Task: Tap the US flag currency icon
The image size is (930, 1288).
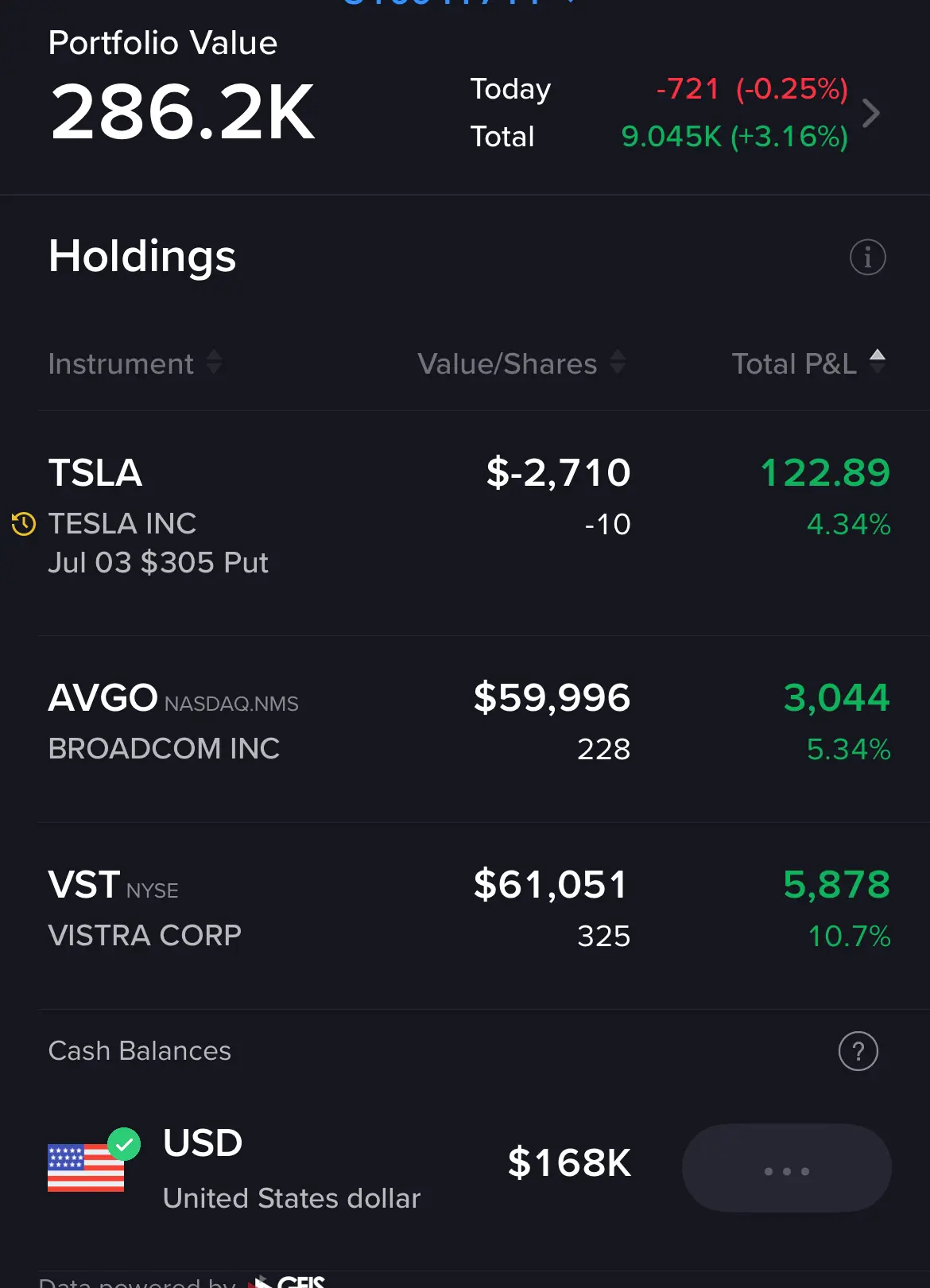Action: click(86, 1167)
